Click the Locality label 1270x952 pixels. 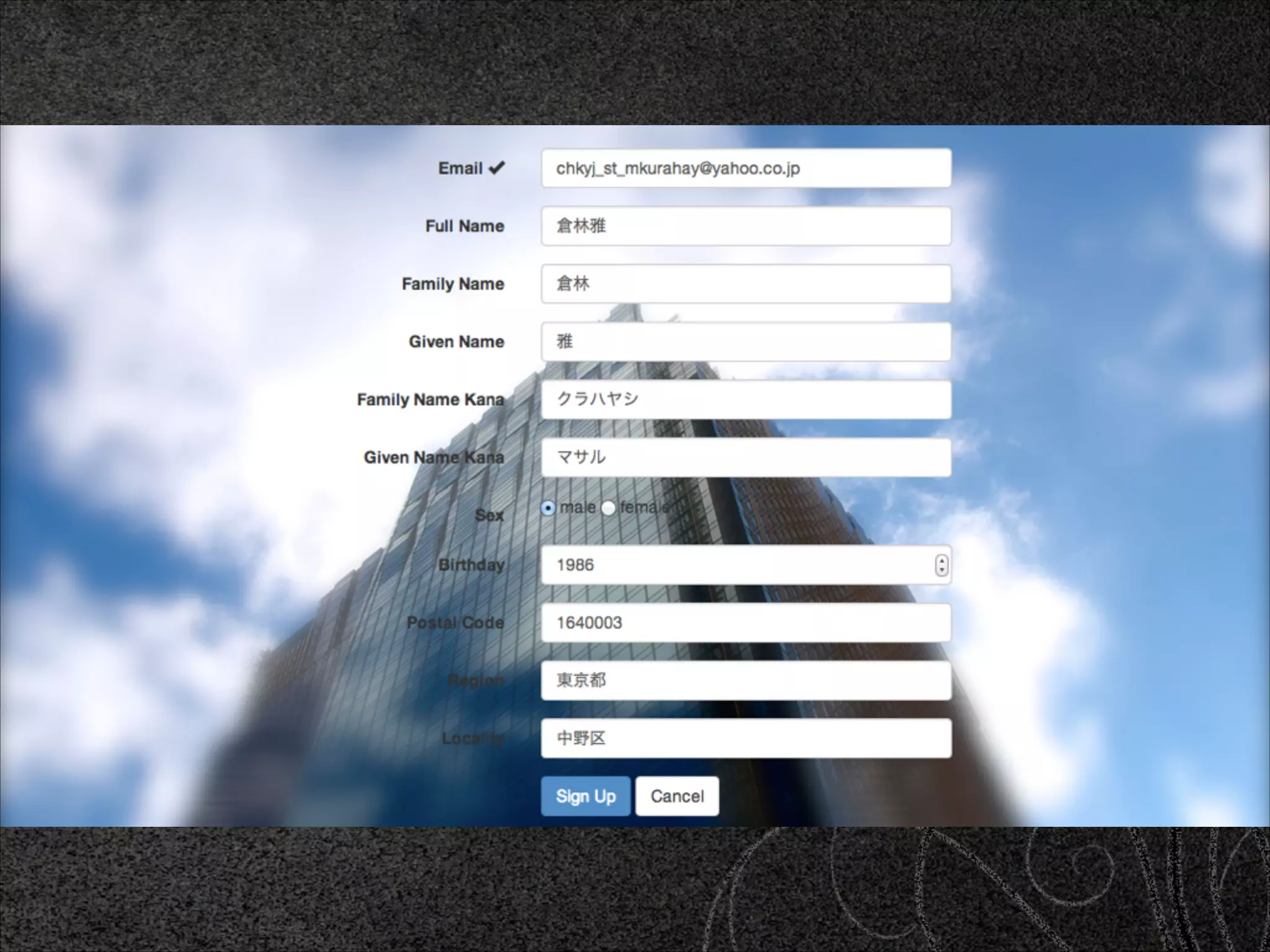[473, 739]
